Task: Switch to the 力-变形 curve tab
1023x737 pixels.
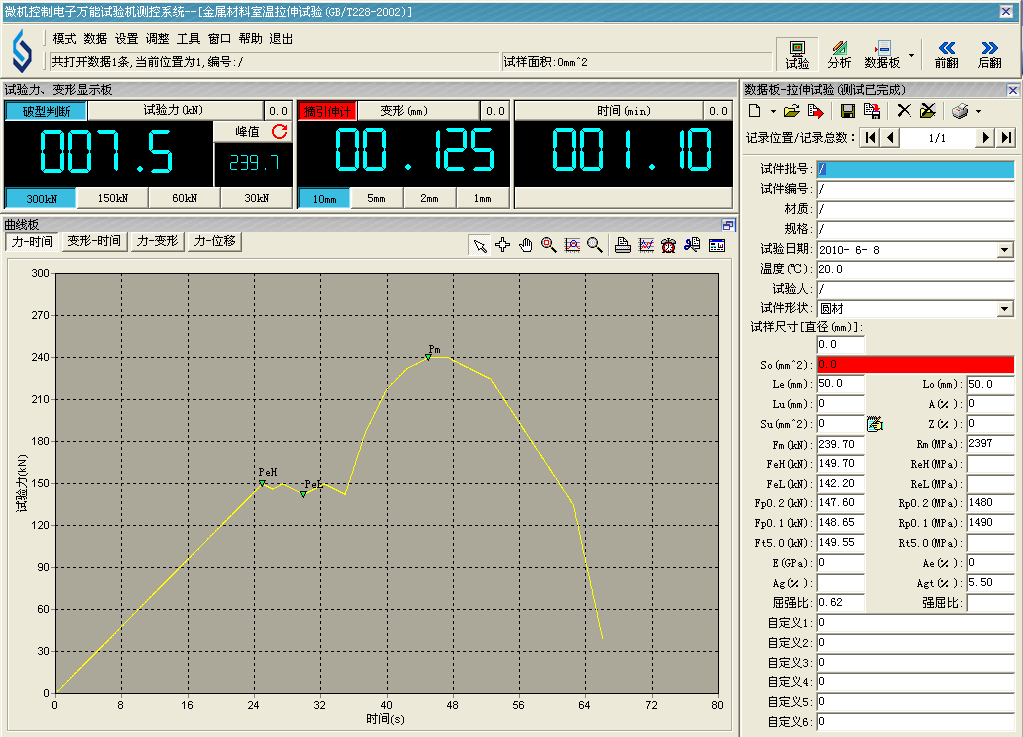Action: click(157, 241)
